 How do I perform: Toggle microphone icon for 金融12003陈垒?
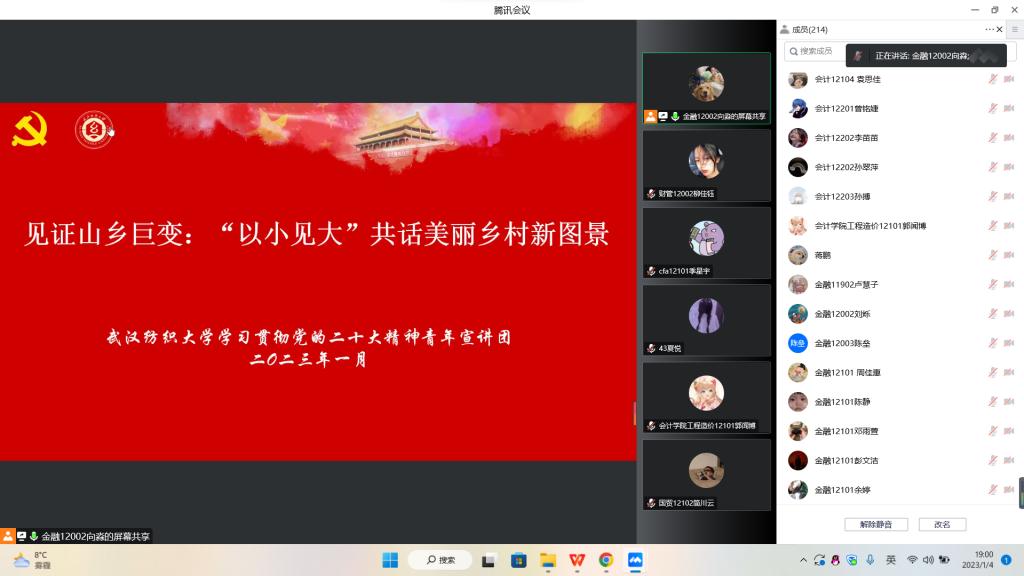click(993, 343)
